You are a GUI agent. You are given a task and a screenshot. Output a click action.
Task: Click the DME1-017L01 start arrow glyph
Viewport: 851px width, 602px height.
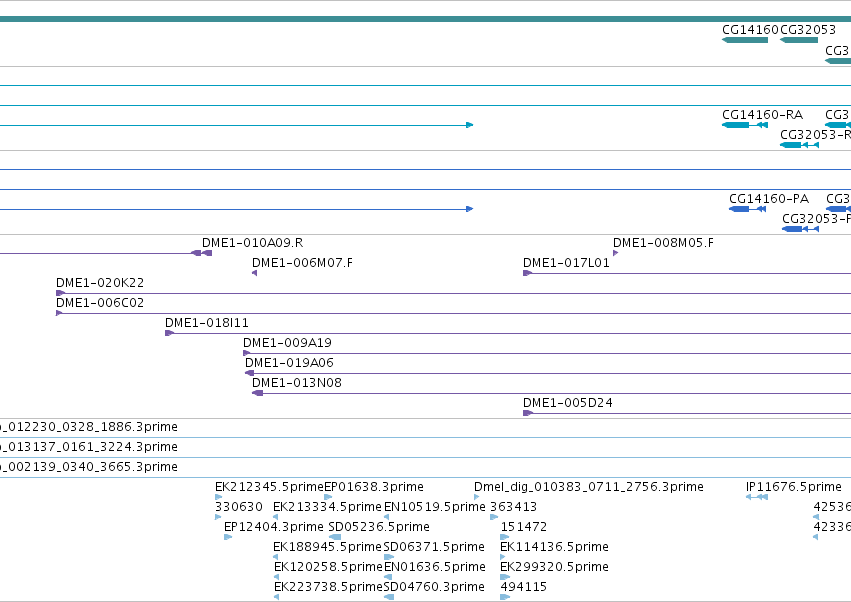[528, 273]
